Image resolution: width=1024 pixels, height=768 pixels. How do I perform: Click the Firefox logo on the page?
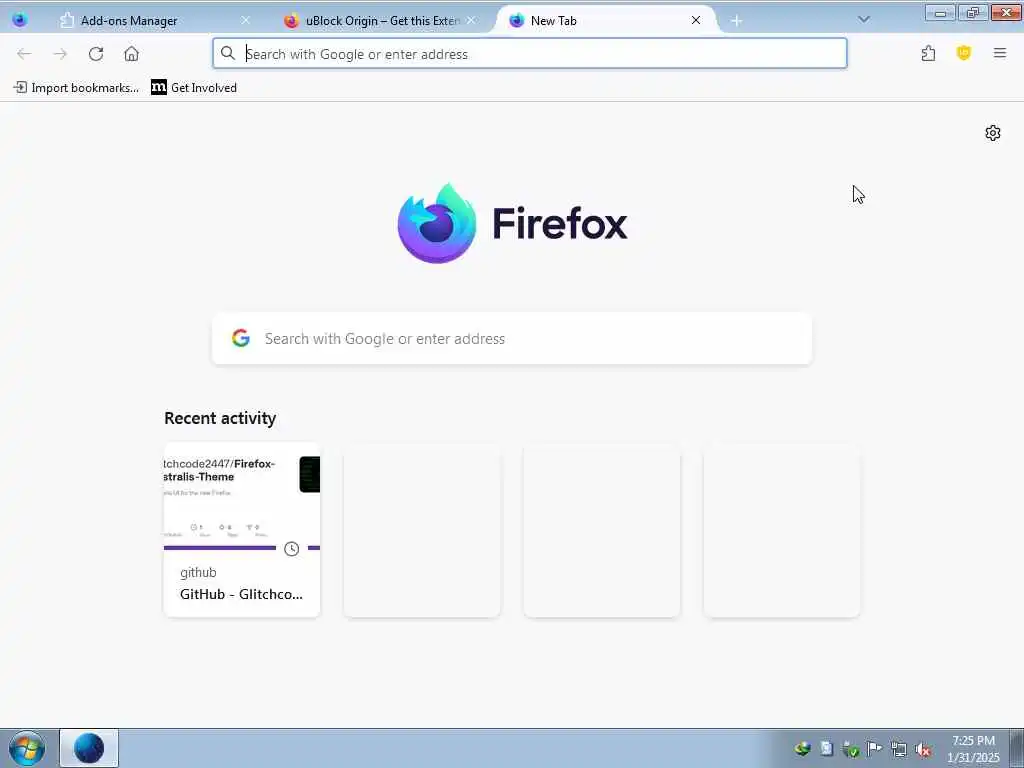[x=512, y=223]
